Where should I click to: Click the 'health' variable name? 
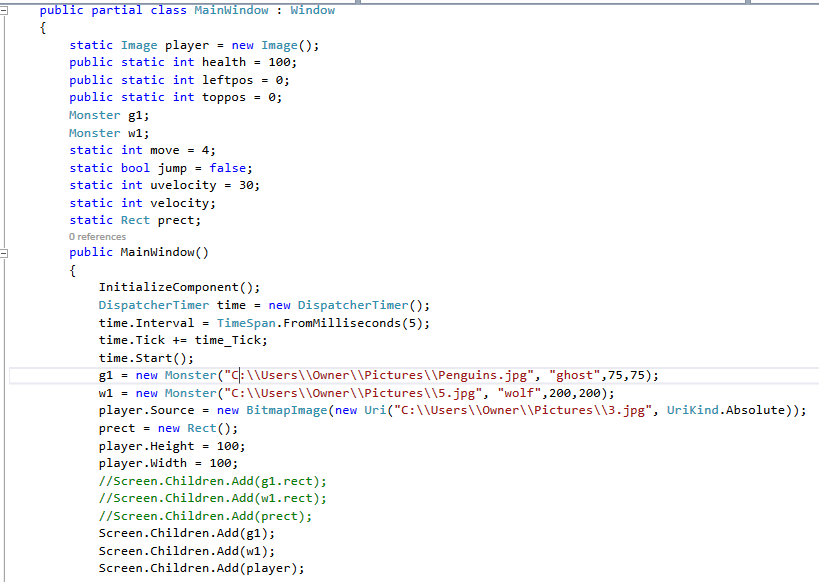click(224, 62)
